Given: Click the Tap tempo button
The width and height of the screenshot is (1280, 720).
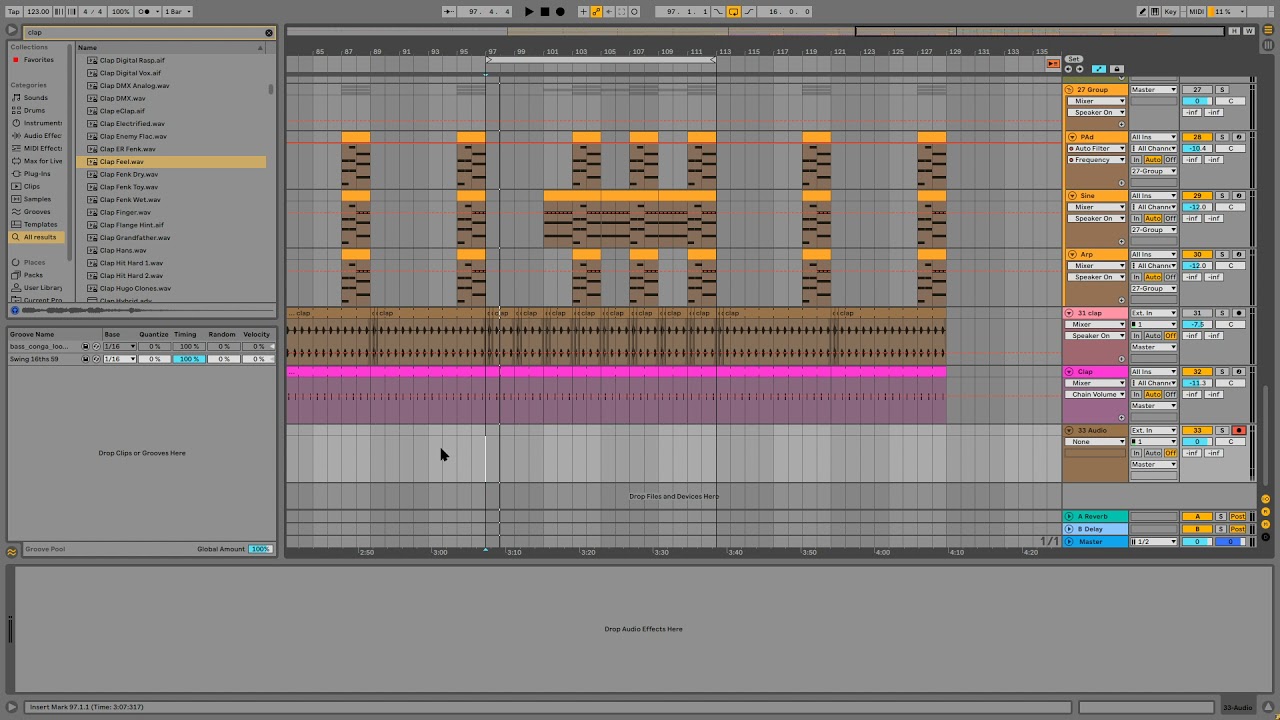Looking at the screenshot, I should [14, 12].
